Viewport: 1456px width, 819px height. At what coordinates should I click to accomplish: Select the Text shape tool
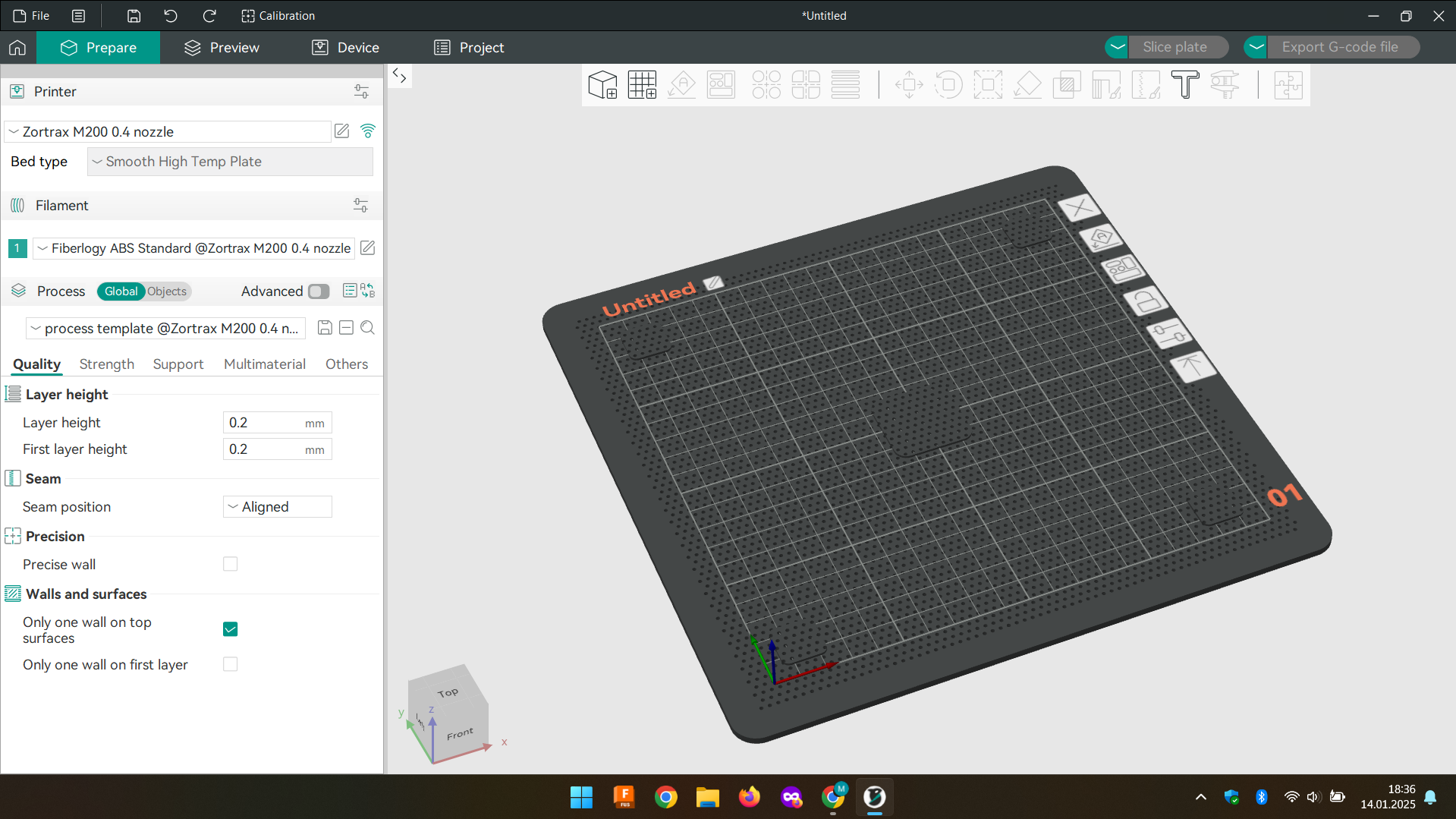click(x=1184, y=85)
